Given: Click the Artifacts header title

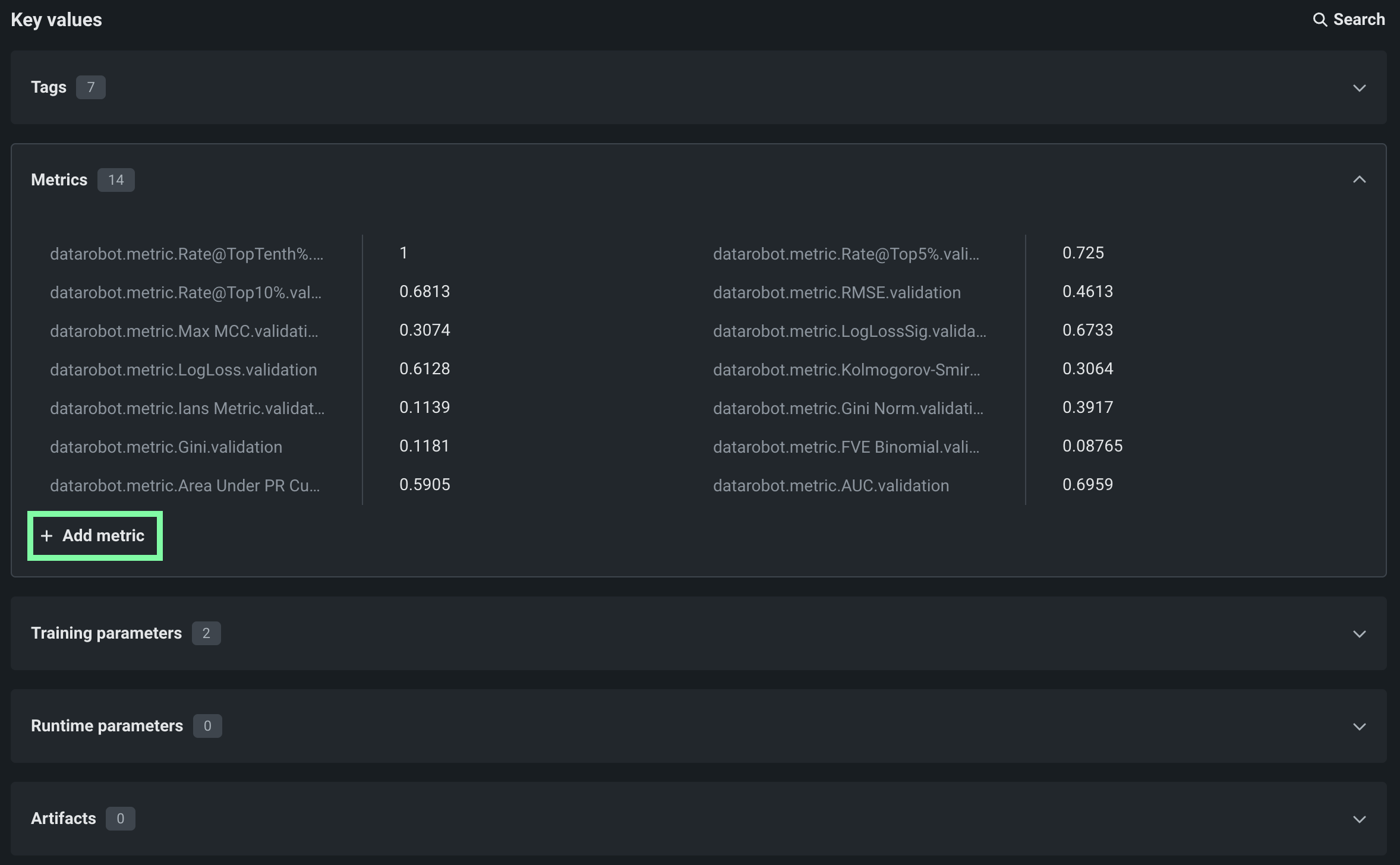Looking at the screenshot, I should [x=63, y=819].
